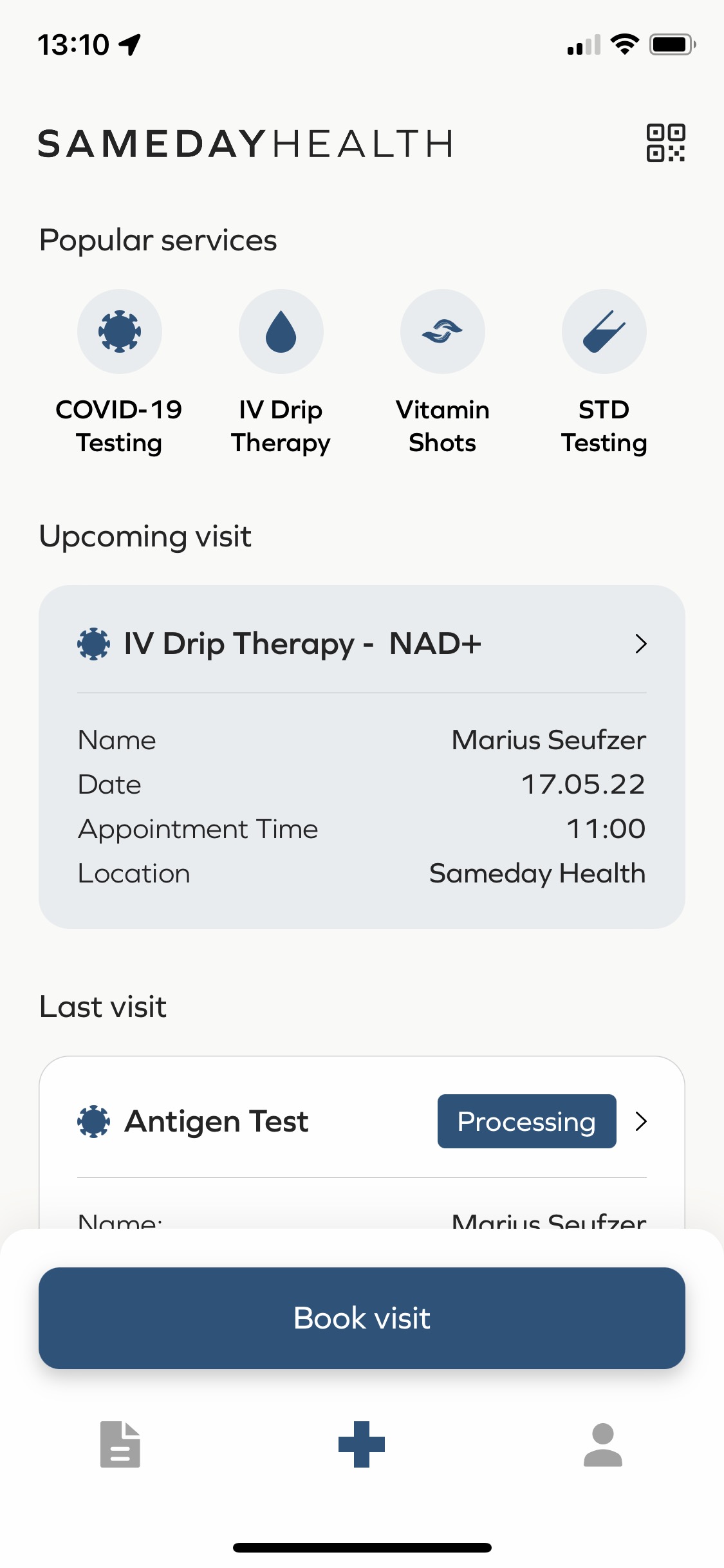The image size is (724, 1568).
Task: Select the COVID-19 Testing virus icon
Action: click(x=120, y=331)
